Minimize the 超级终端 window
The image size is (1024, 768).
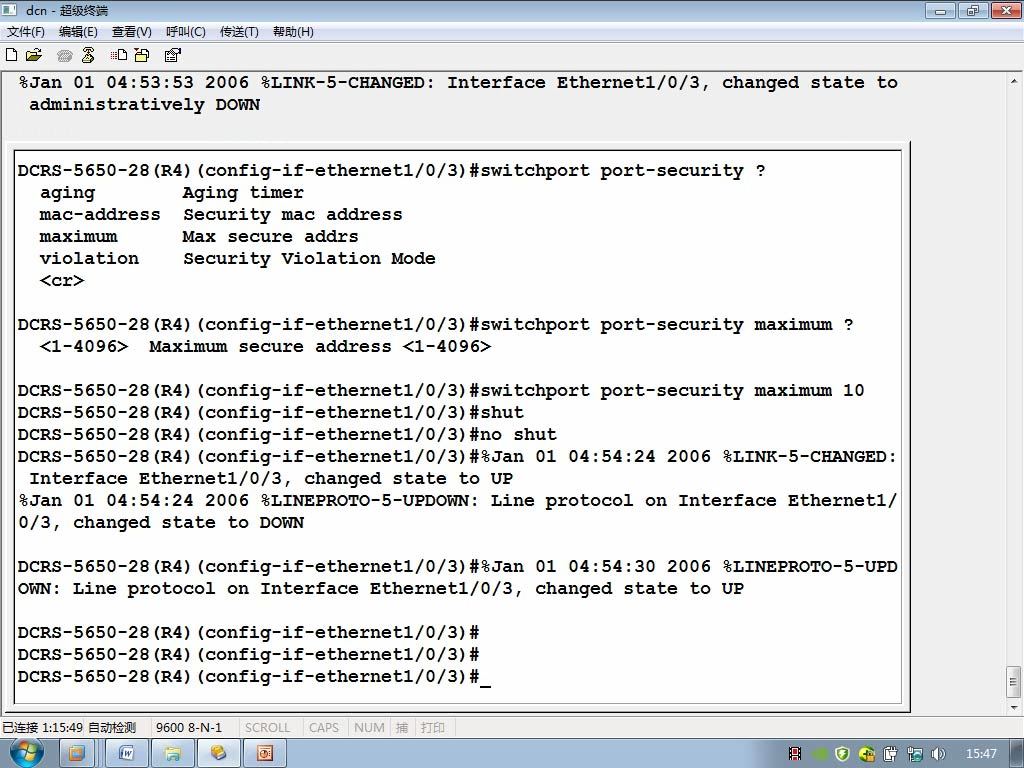(940, 10)
